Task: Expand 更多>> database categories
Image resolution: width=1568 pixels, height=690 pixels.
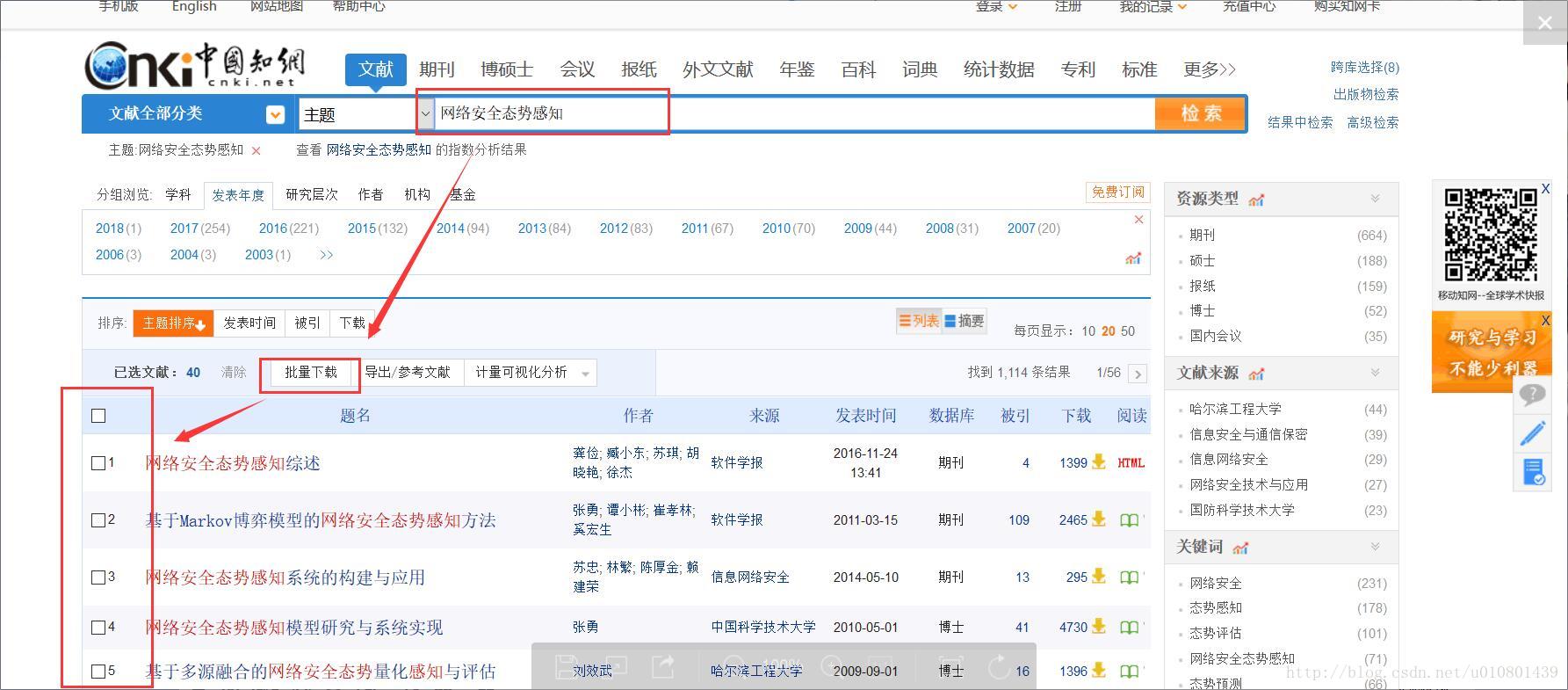Action: click(1209, 69)
